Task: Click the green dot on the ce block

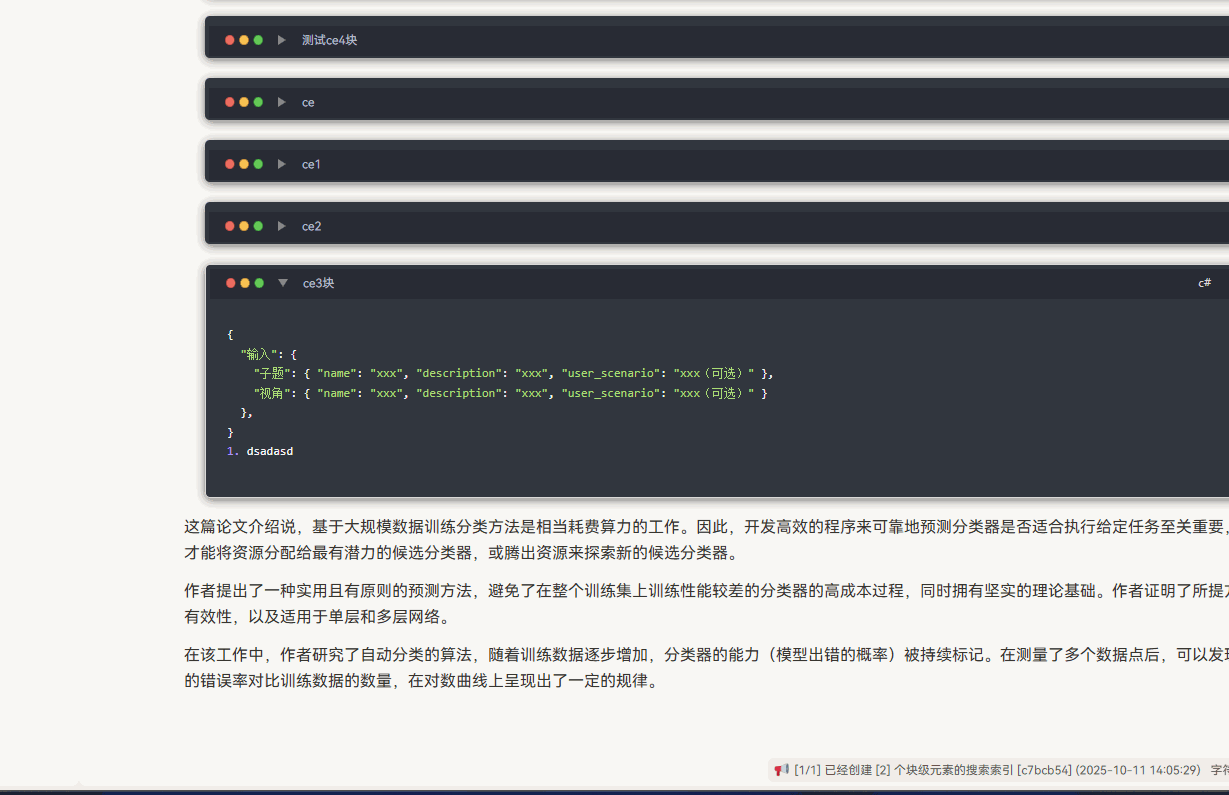Action: coord(258,101)
